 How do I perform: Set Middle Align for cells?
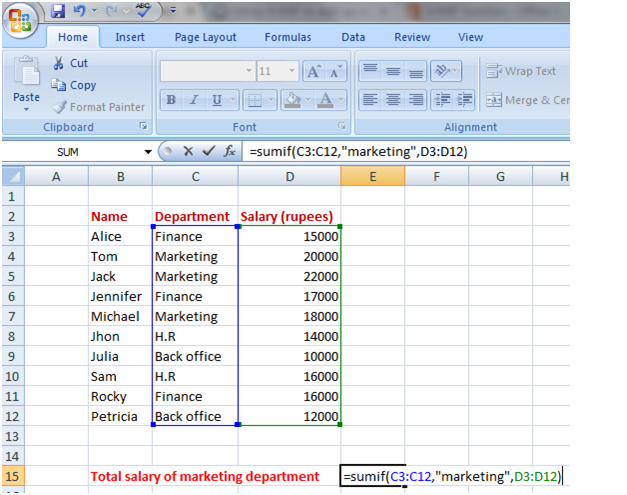[393, 71]
